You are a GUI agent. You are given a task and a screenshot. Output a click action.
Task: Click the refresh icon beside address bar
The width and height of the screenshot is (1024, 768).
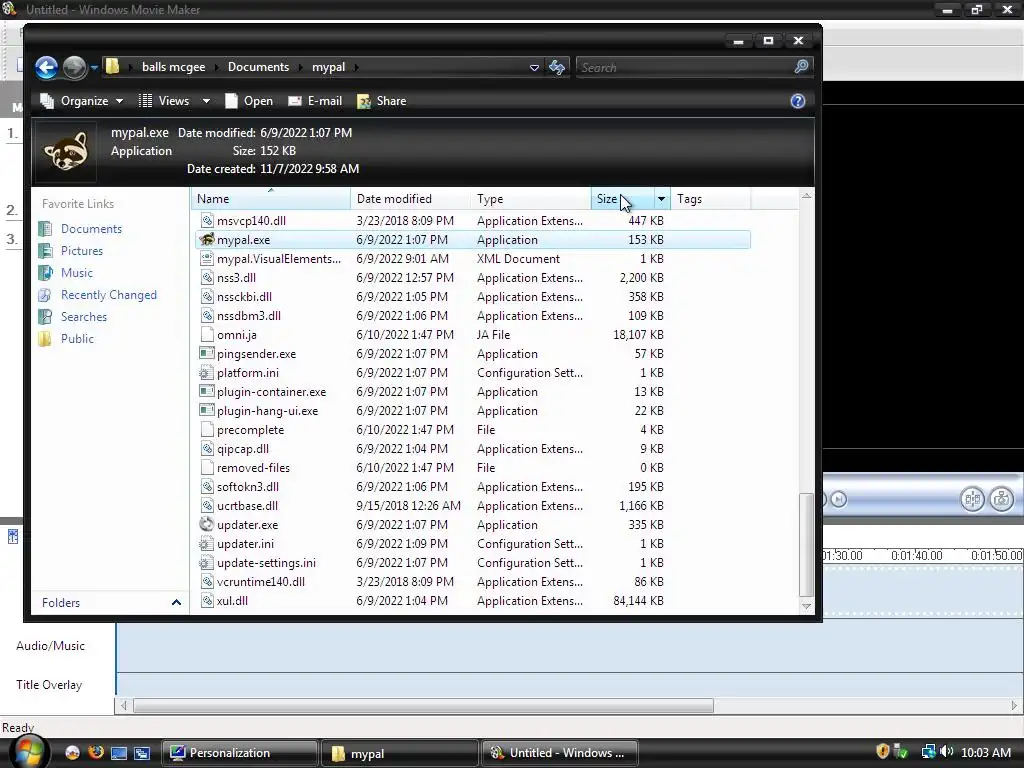pyautogui.click(x=557, y=67)
